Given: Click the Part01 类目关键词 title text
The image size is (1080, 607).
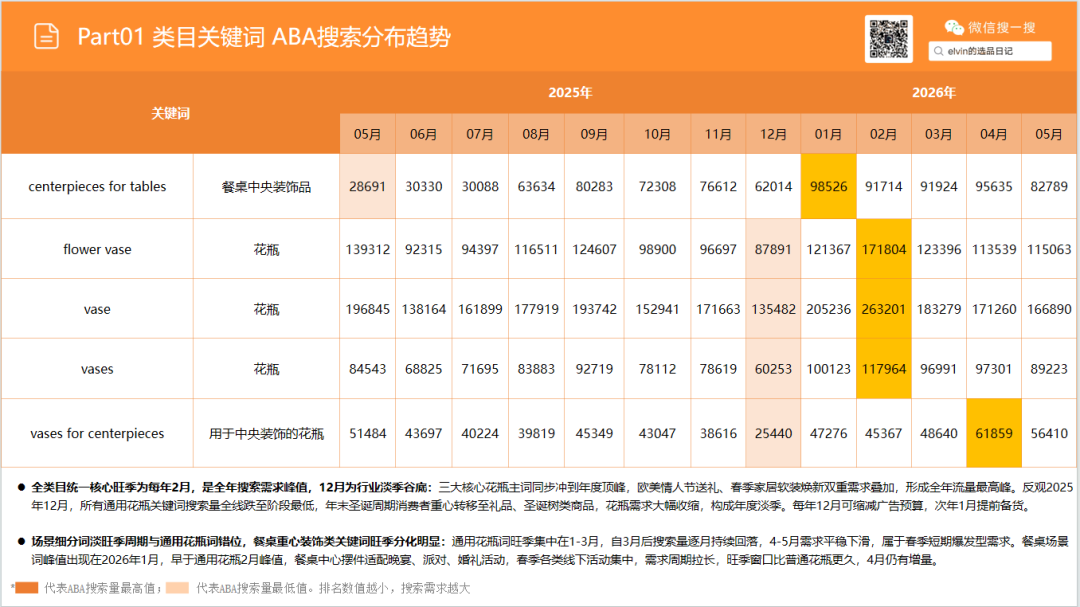Looking at the screenshot, I should 264,37.
